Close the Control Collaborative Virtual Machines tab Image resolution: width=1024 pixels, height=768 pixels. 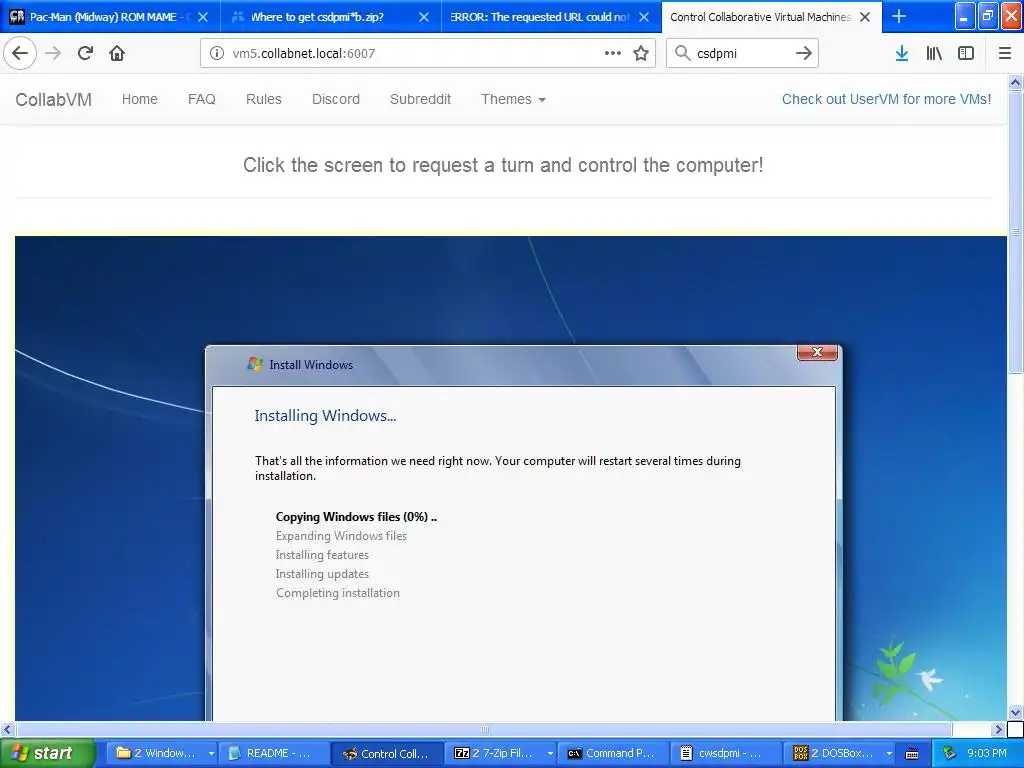click(x=865, y=17)
